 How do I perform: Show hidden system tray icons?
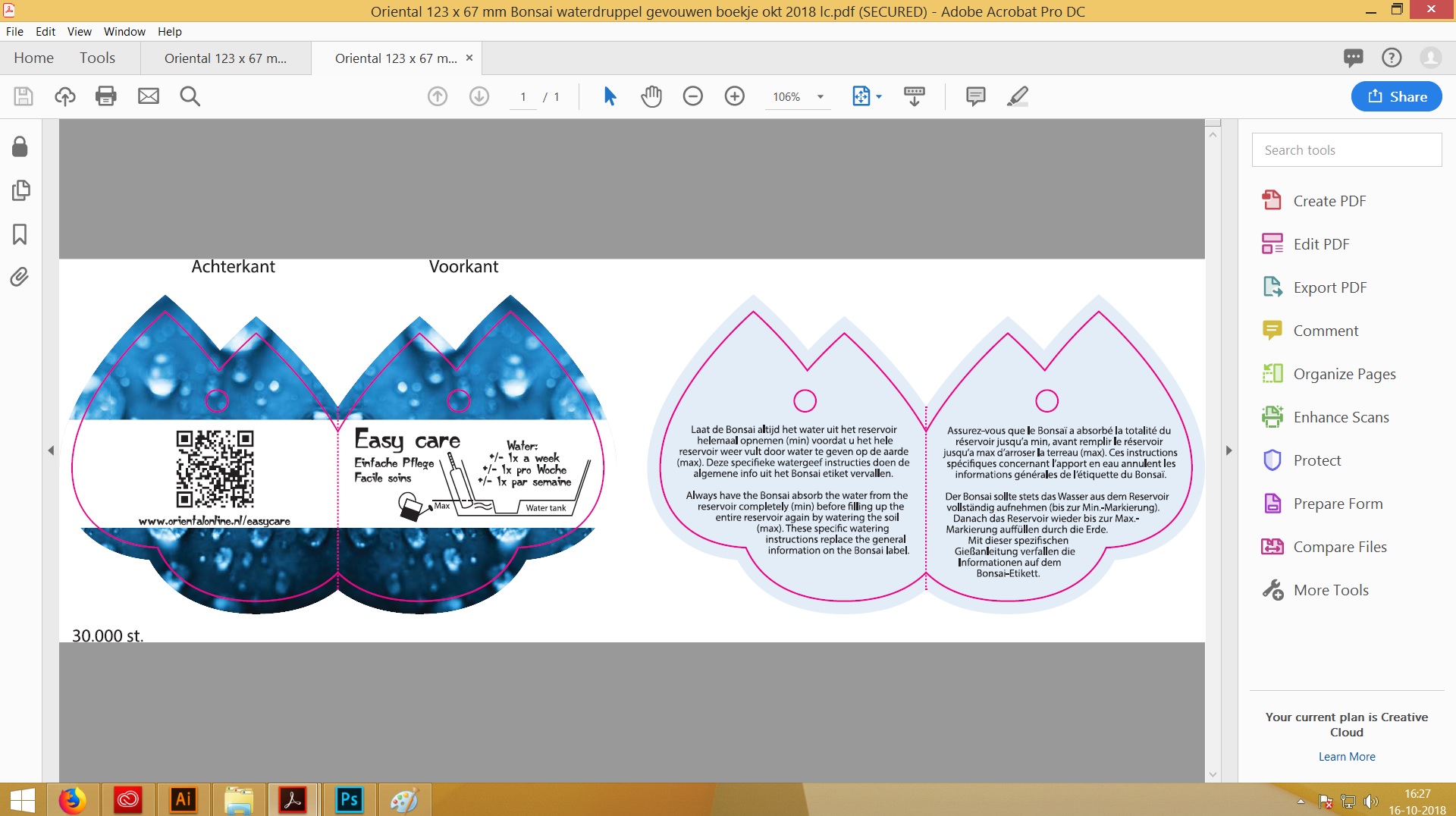tap(1301, 802)
